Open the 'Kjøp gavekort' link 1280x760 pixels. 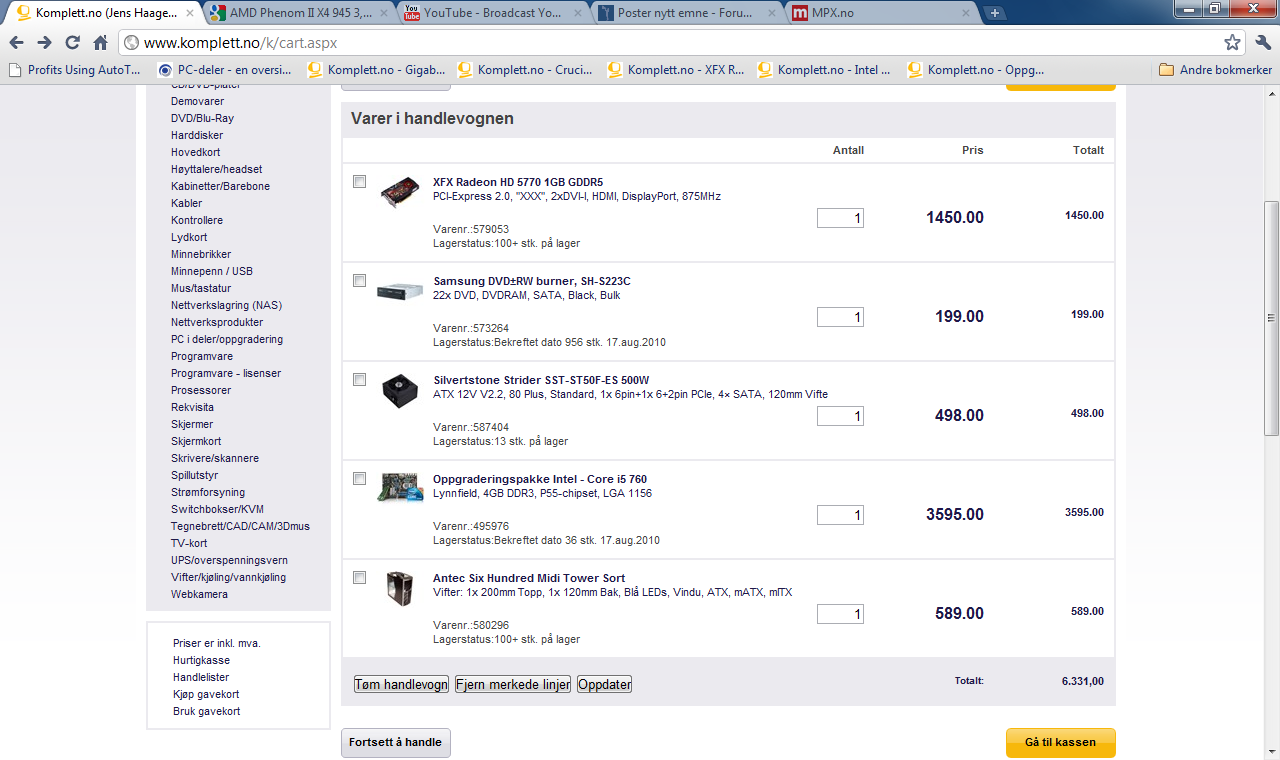pos(206,694)
